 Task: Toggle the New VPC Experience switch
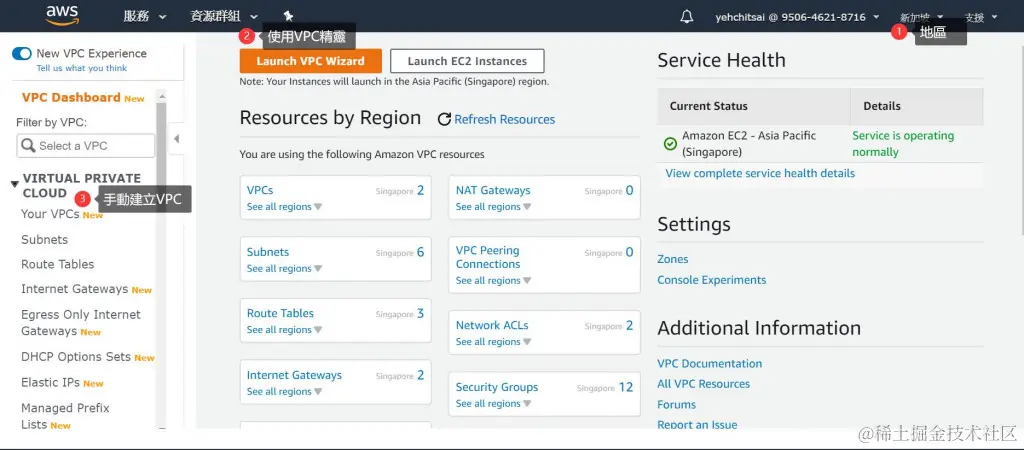coord(22,54)
